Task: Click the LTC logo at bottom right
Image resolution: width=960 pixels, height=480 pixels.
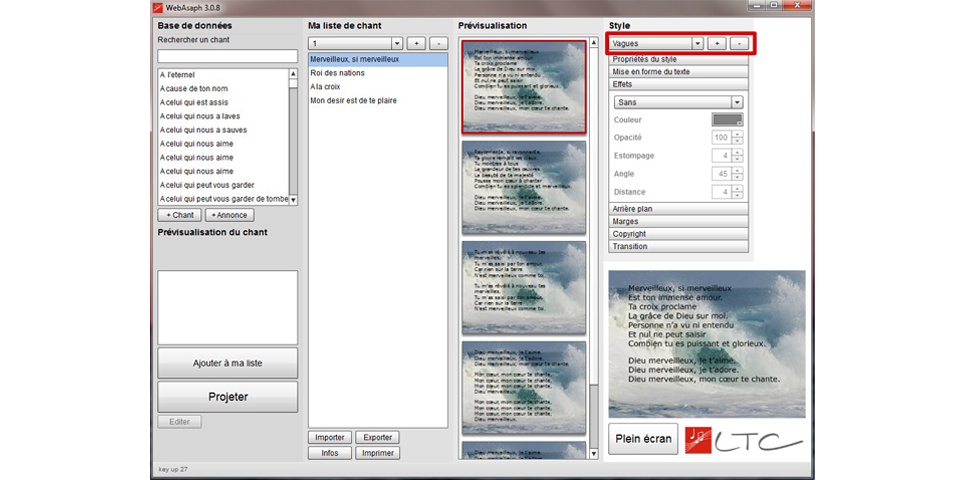Action: (745, 439)
